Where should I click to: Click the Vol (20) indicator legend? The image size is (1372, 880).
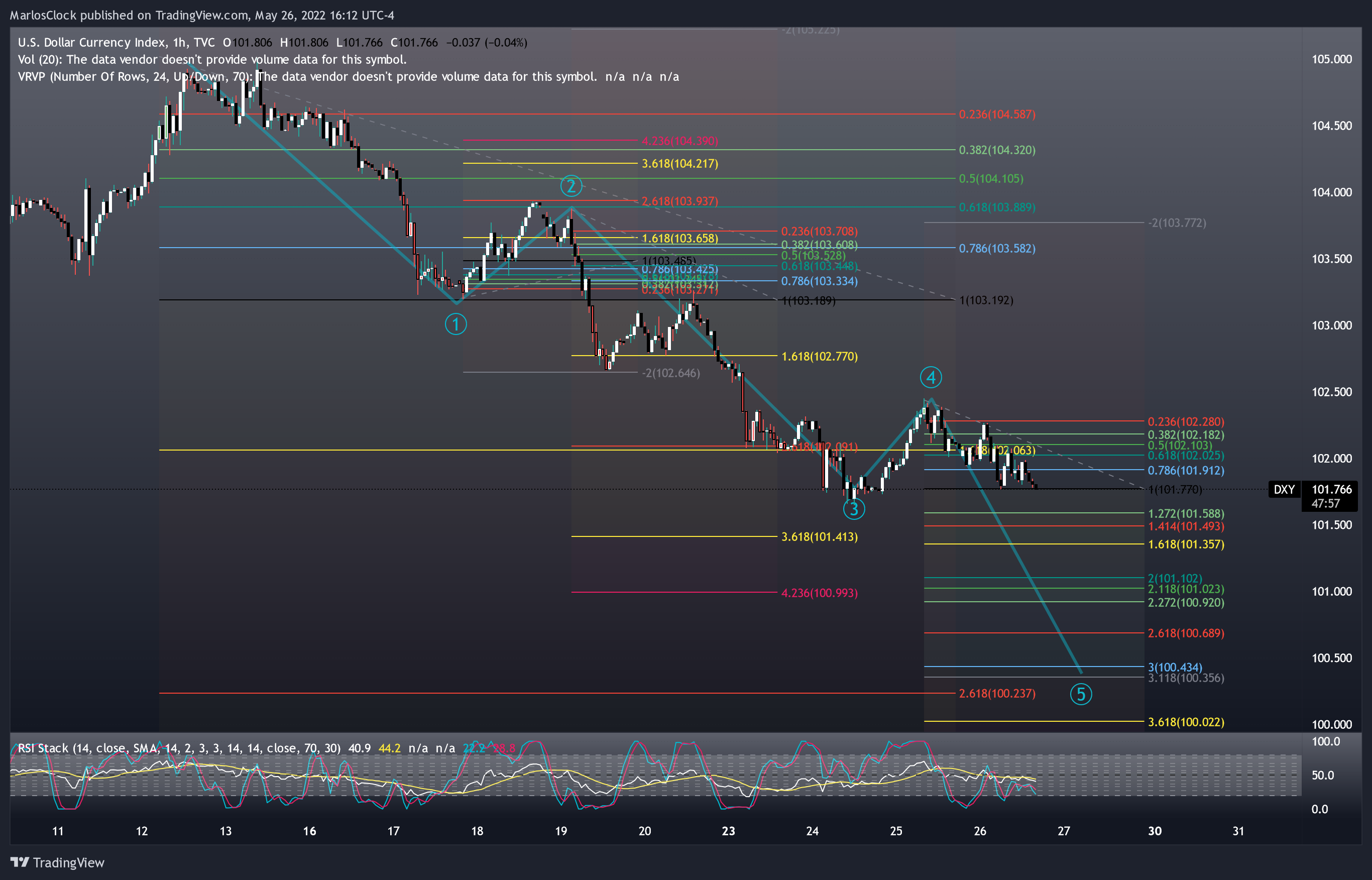pos(212,59)
